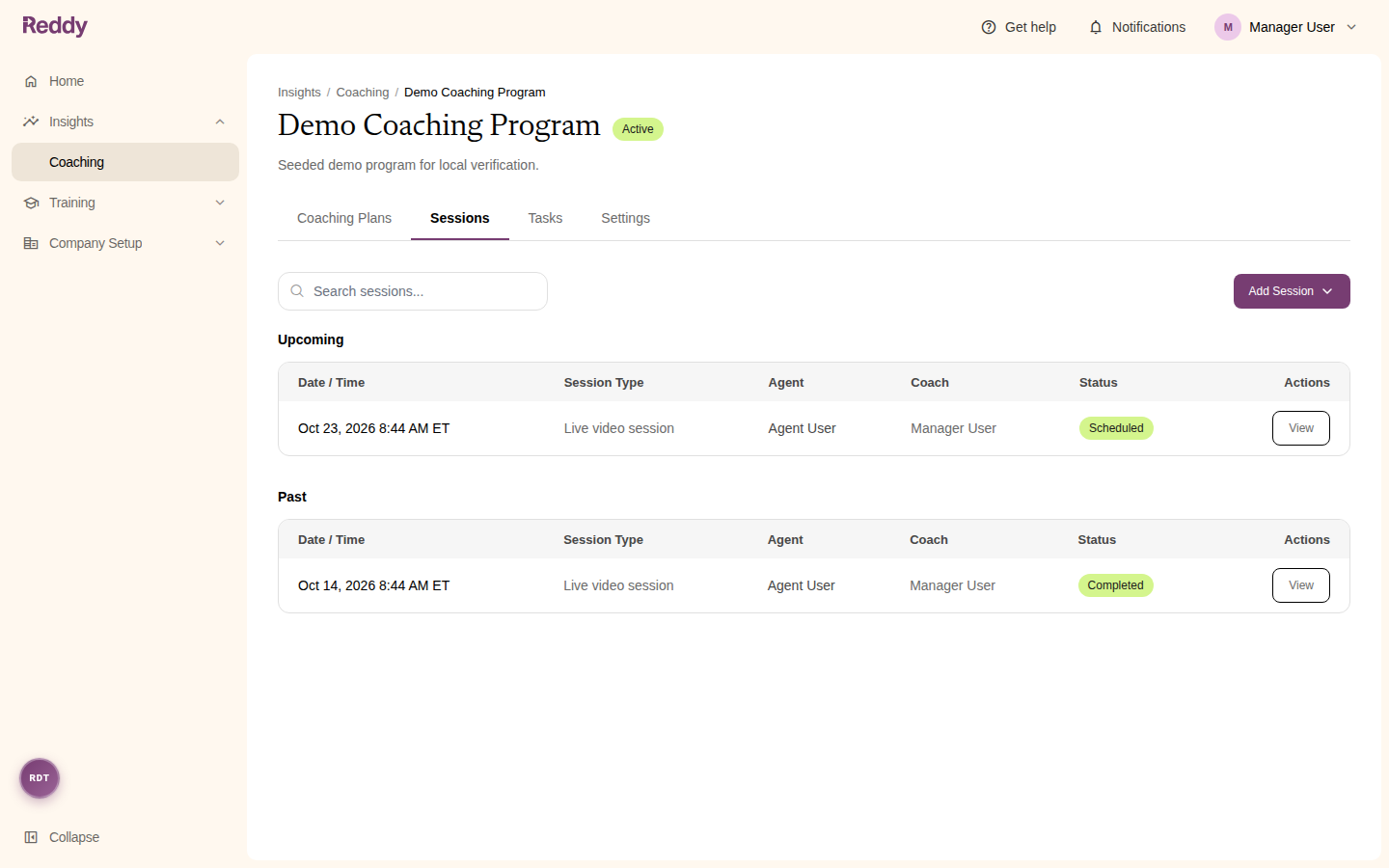The height and width of the screenshot is (868, 1389).
Task: Select Coaching in the sidebar
Action: coord(125,162)
